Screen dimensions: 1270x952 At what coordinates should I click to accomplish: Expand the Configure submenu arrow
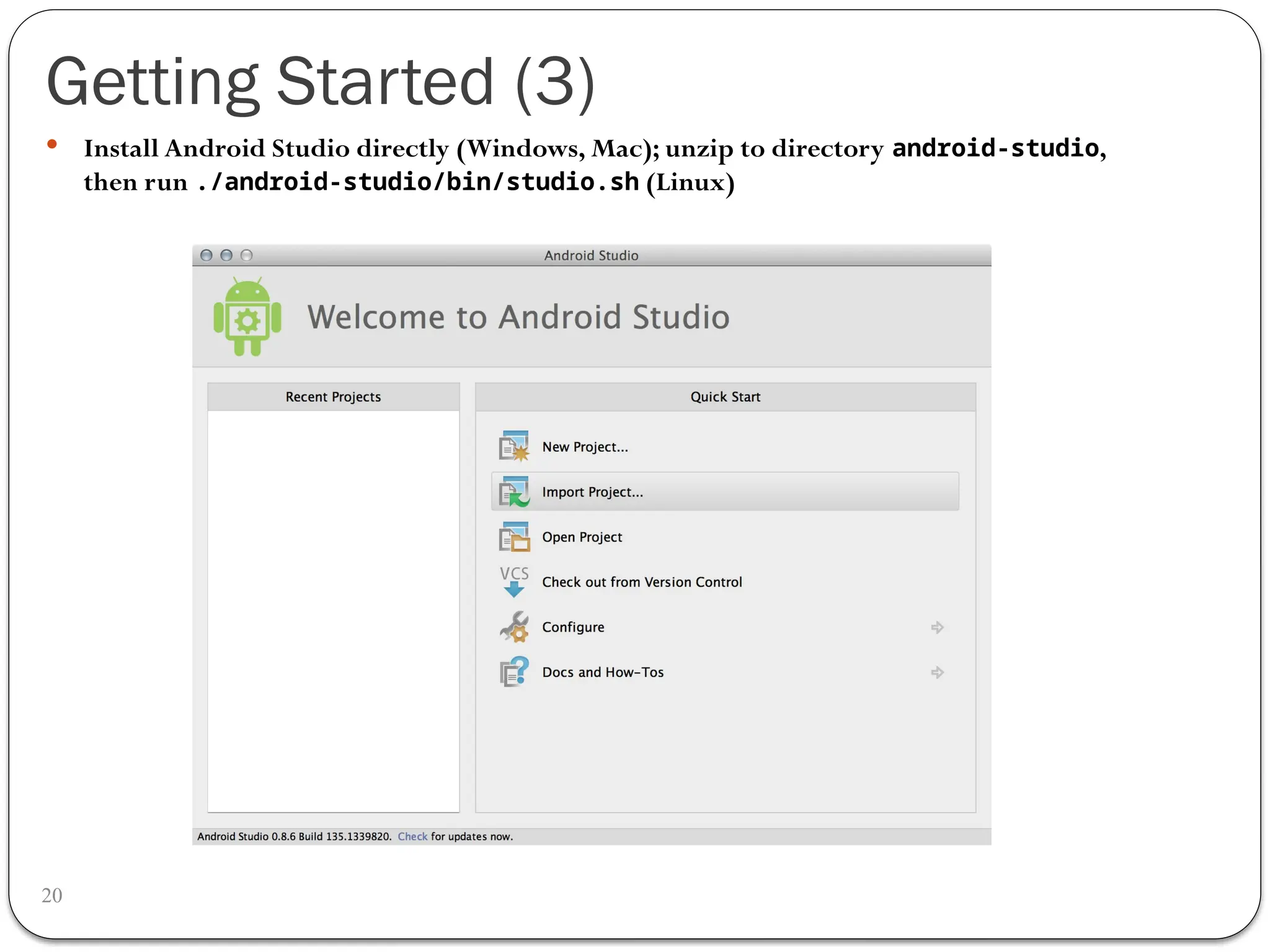click(x=937, y=627)
